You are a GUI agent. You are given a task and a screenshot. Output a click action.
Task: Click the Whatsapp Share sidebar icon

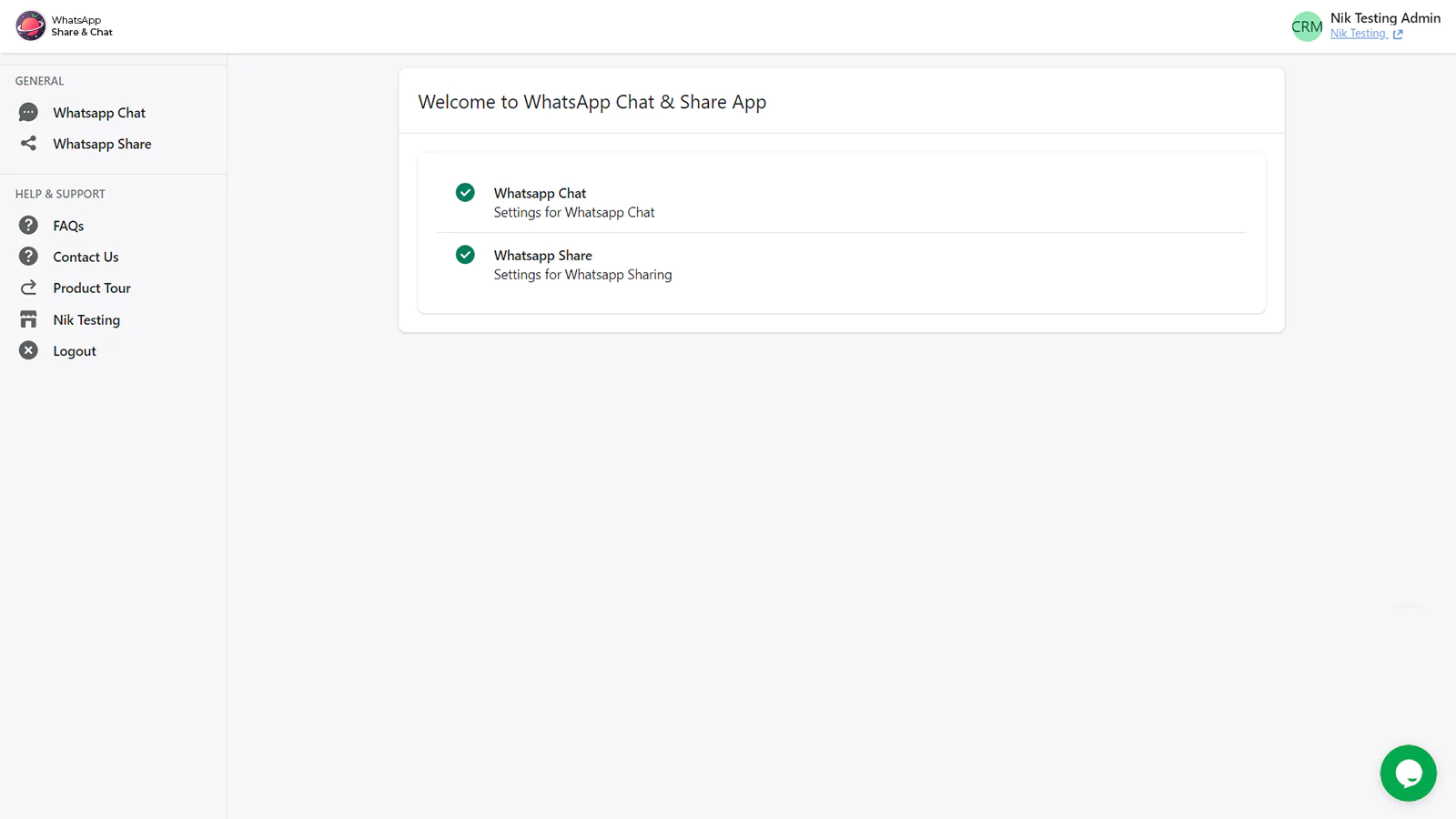tap(28, 144)
